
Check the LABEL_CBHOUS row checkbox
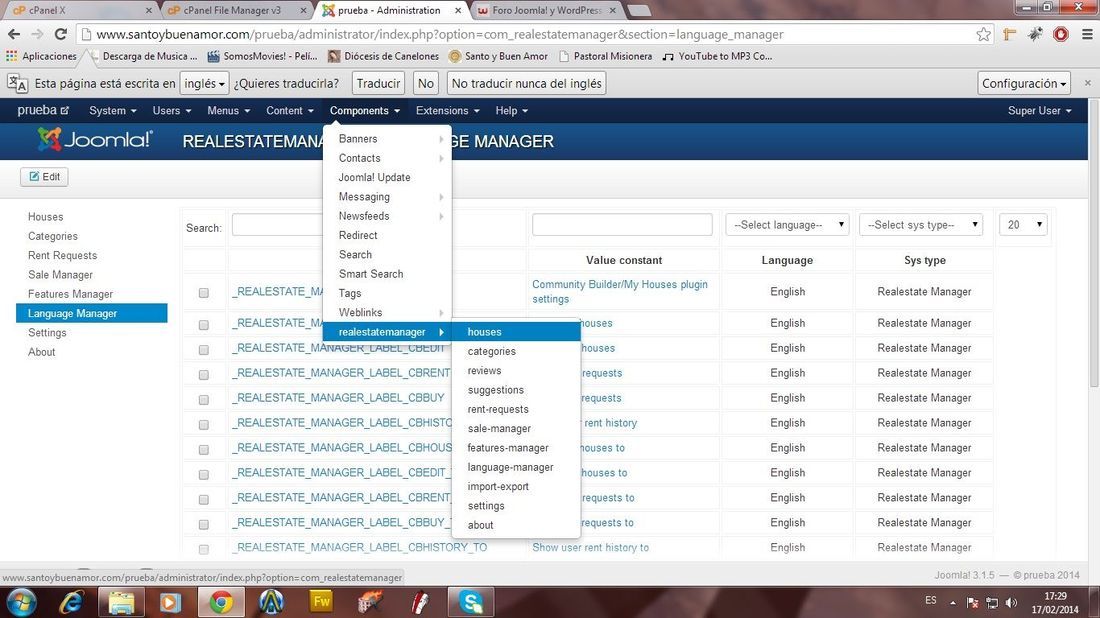point(203,449)
